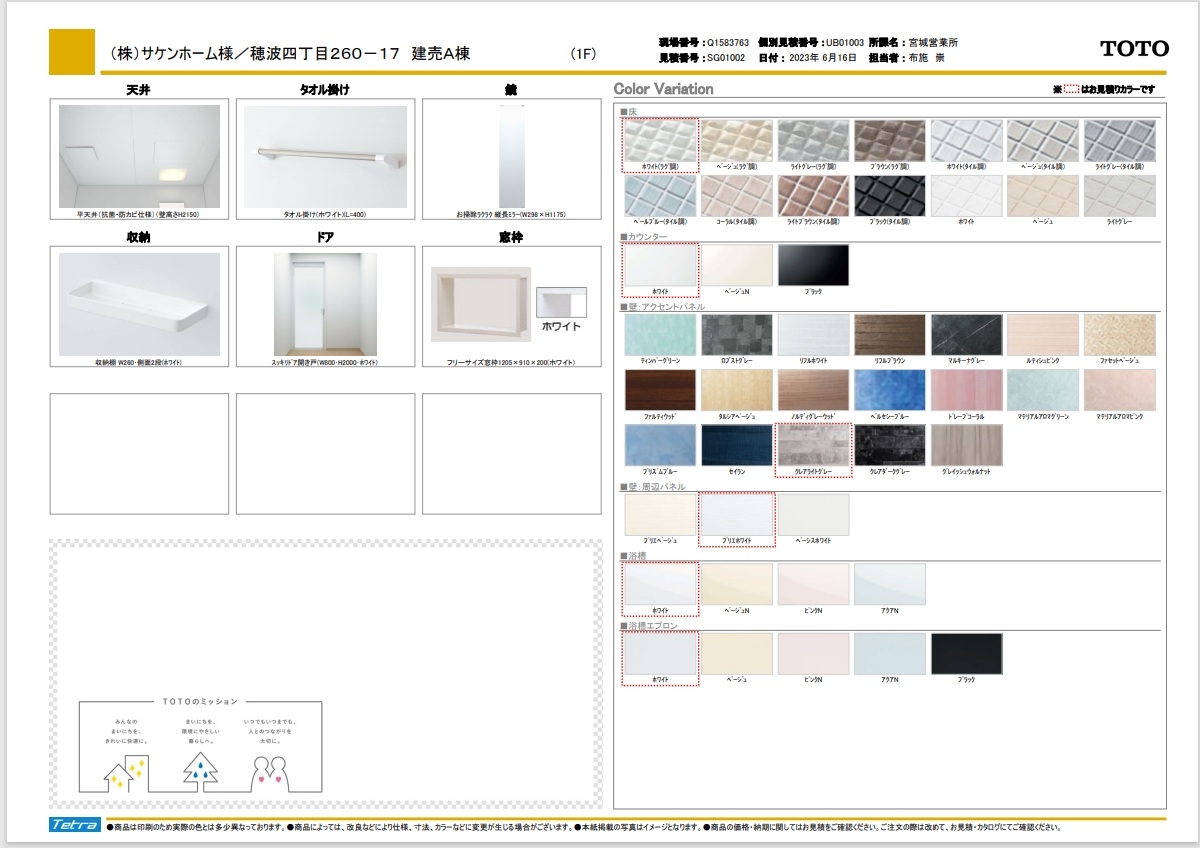Viewport: 1200px width, 848px height.
Task: Open the 天井 ceiling photo
Action: 139,155
